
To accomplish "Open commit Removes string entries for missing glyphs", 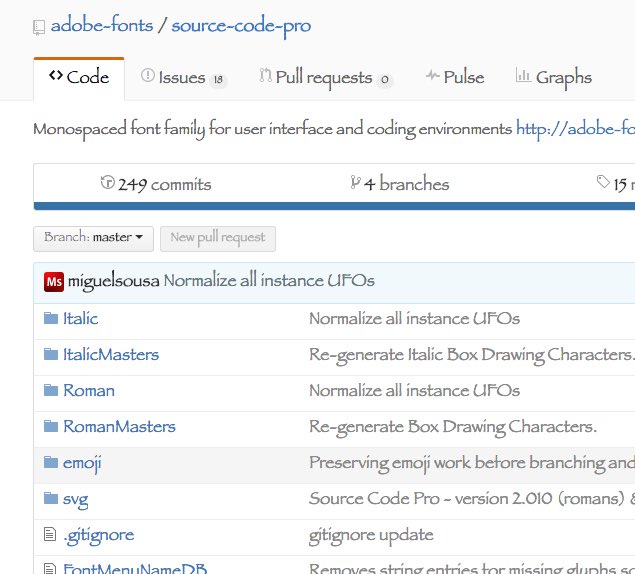I will [x=472, y=568].
